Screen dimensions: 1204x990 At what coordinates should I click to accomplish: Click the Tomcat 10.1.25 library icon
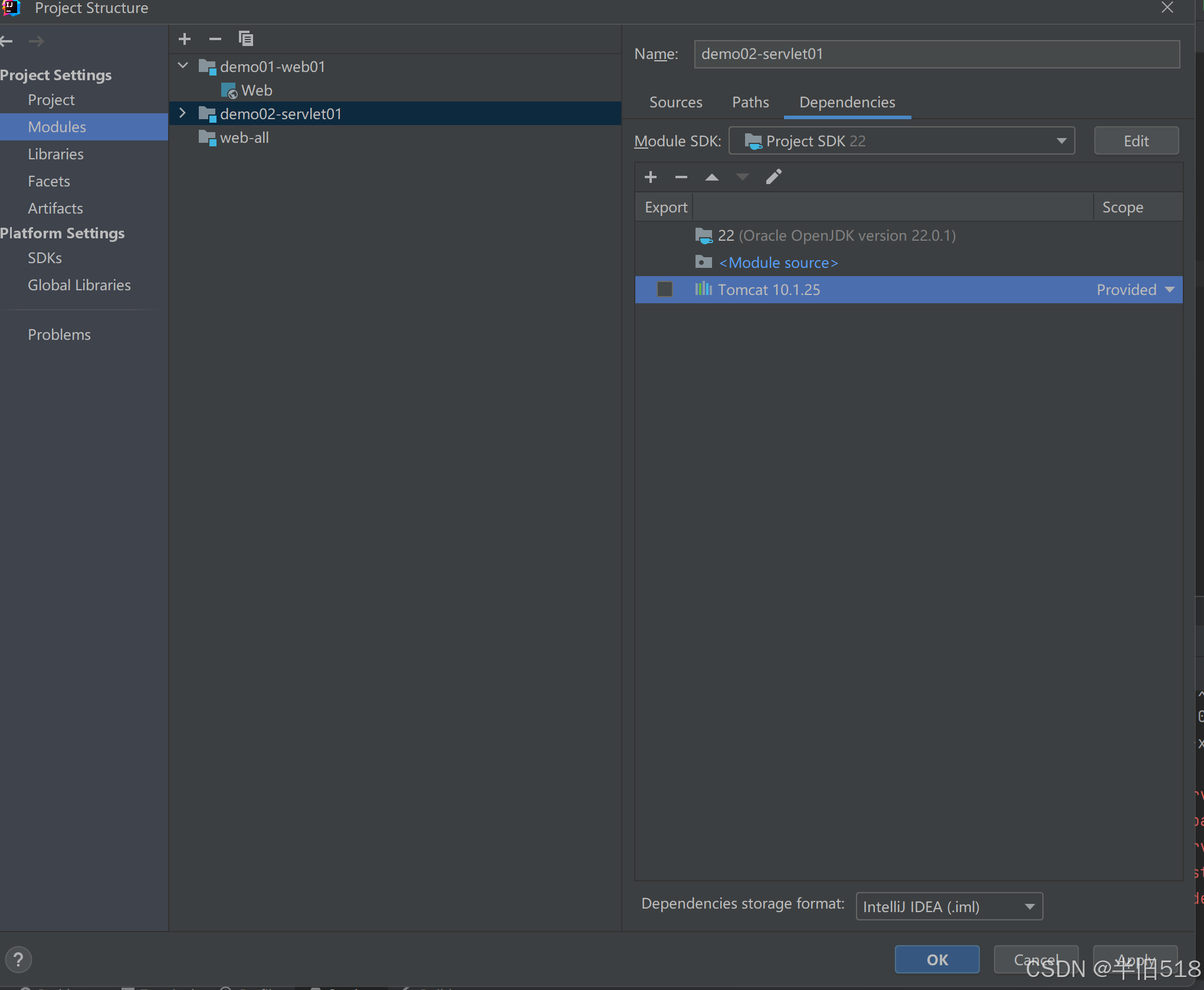pos(703,289)
